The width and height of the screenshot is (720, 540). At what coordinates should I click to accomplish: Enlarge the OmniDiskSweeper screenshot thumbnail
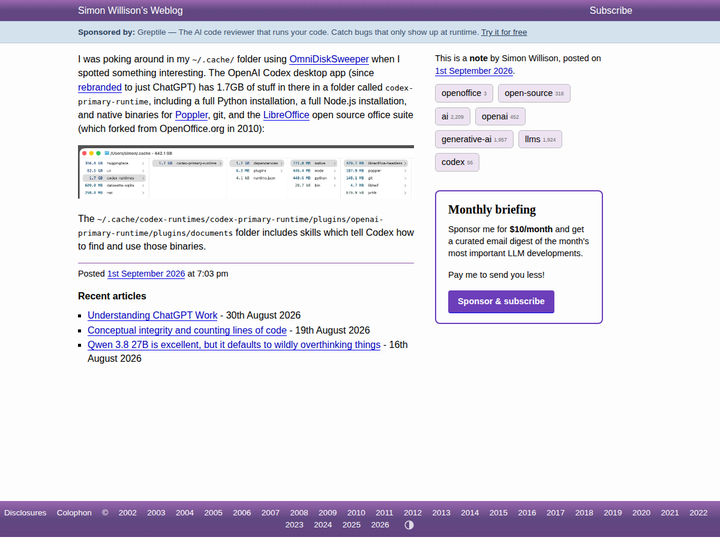pyautogui.click(x=246, y=172)
